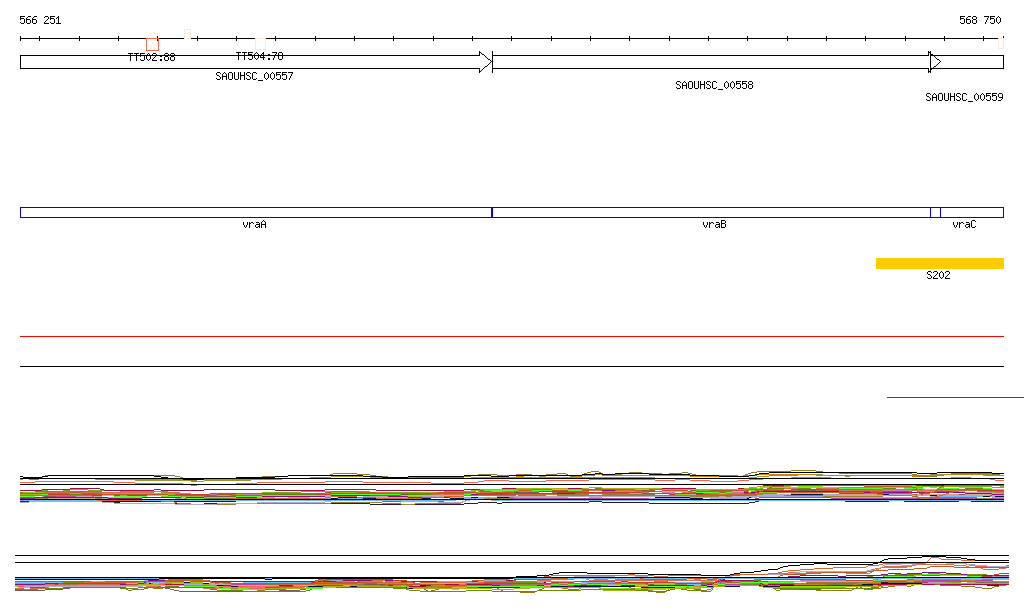Click the red TT502:88 marker box

point(152,44)
